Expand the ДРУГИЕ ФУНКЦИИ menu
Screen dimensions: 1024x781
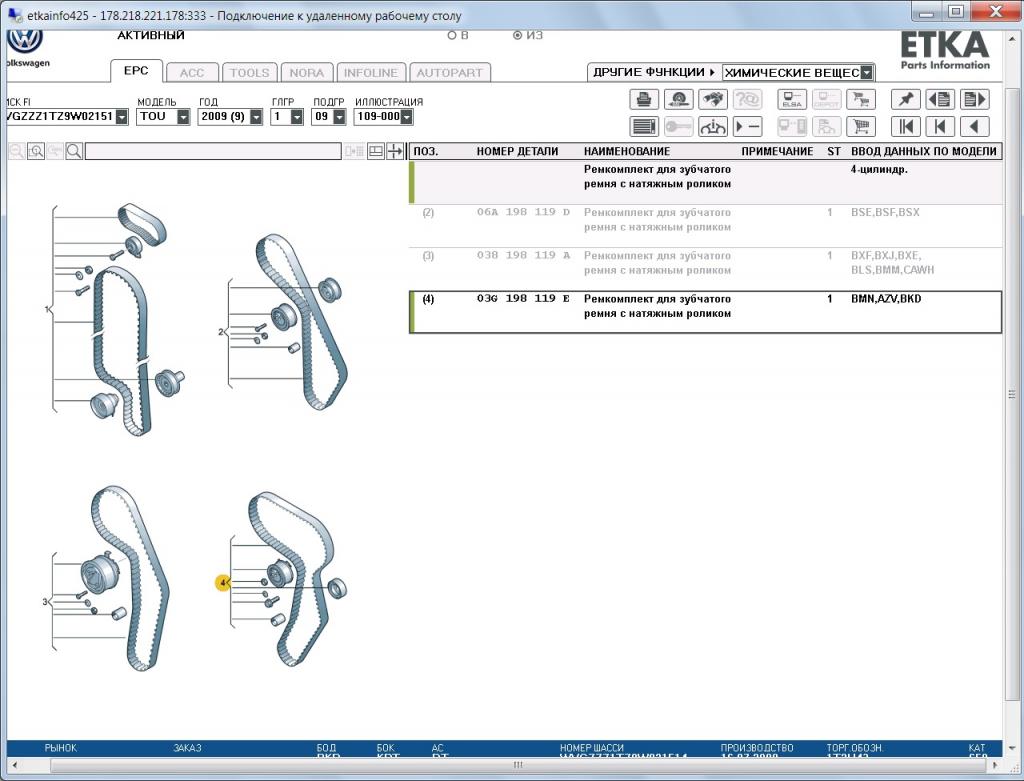click(x=654, y=72)
